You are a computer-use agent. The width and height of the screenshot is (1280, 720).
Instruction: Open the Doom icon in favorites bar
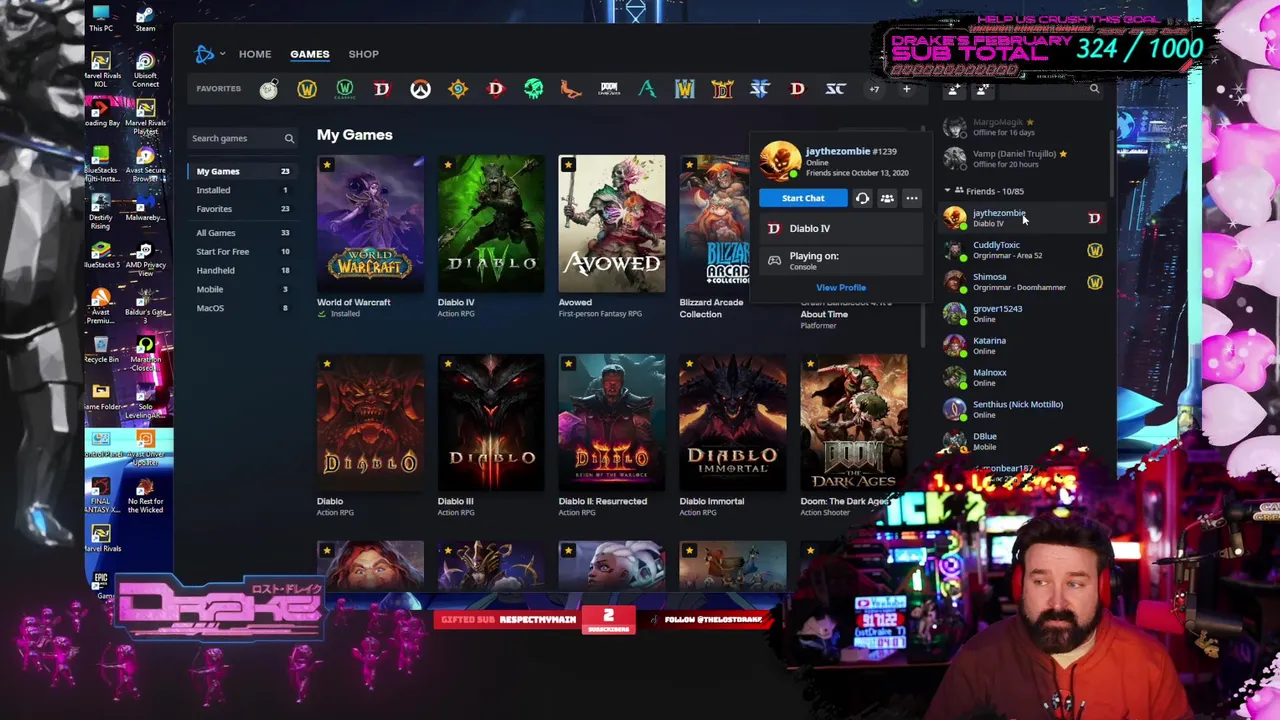click(x=609, y=89)
